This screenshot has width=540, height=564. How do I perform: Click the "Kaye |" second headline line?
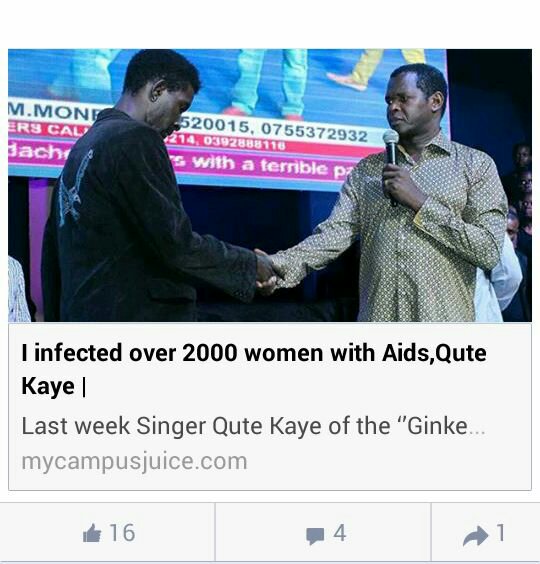(x=54, y=386)
